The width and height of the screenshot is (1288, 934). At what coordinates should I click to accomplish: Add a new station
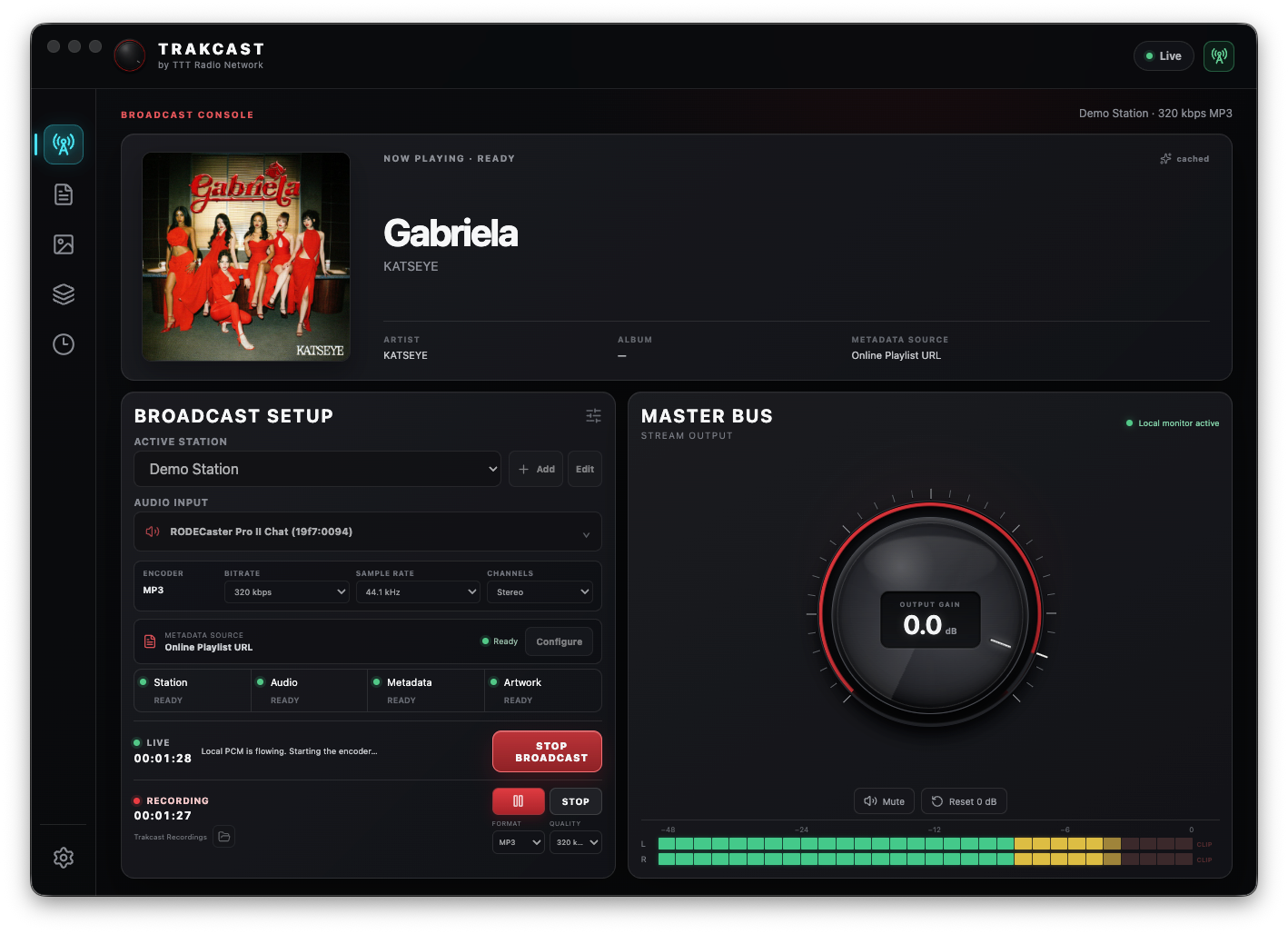[536, 469]
